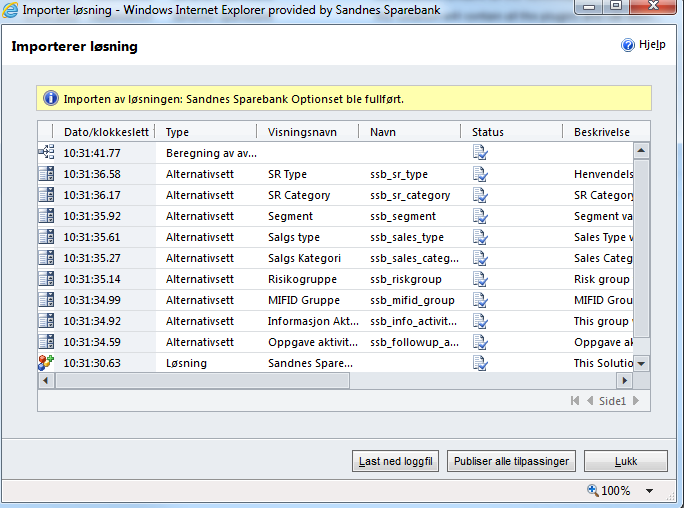Click horizontal scrollbar left arrow
684x508 pixels.
point(45,381)
